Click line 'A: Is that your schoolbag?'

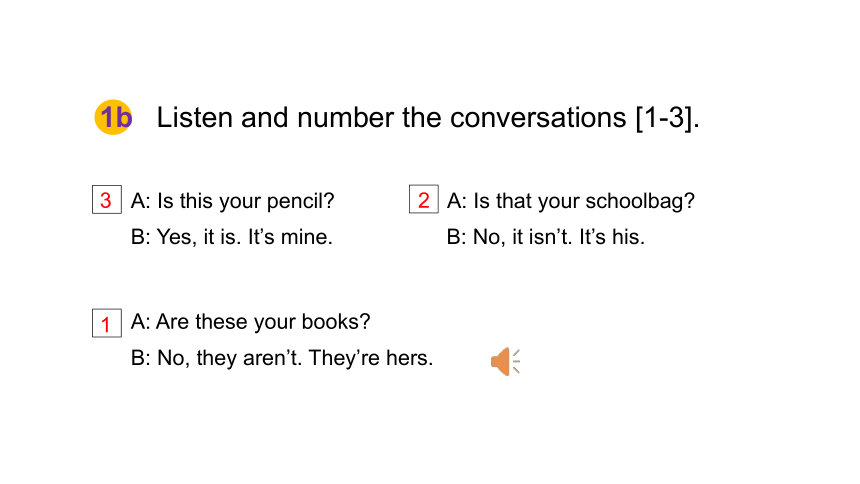coord(570,201)
